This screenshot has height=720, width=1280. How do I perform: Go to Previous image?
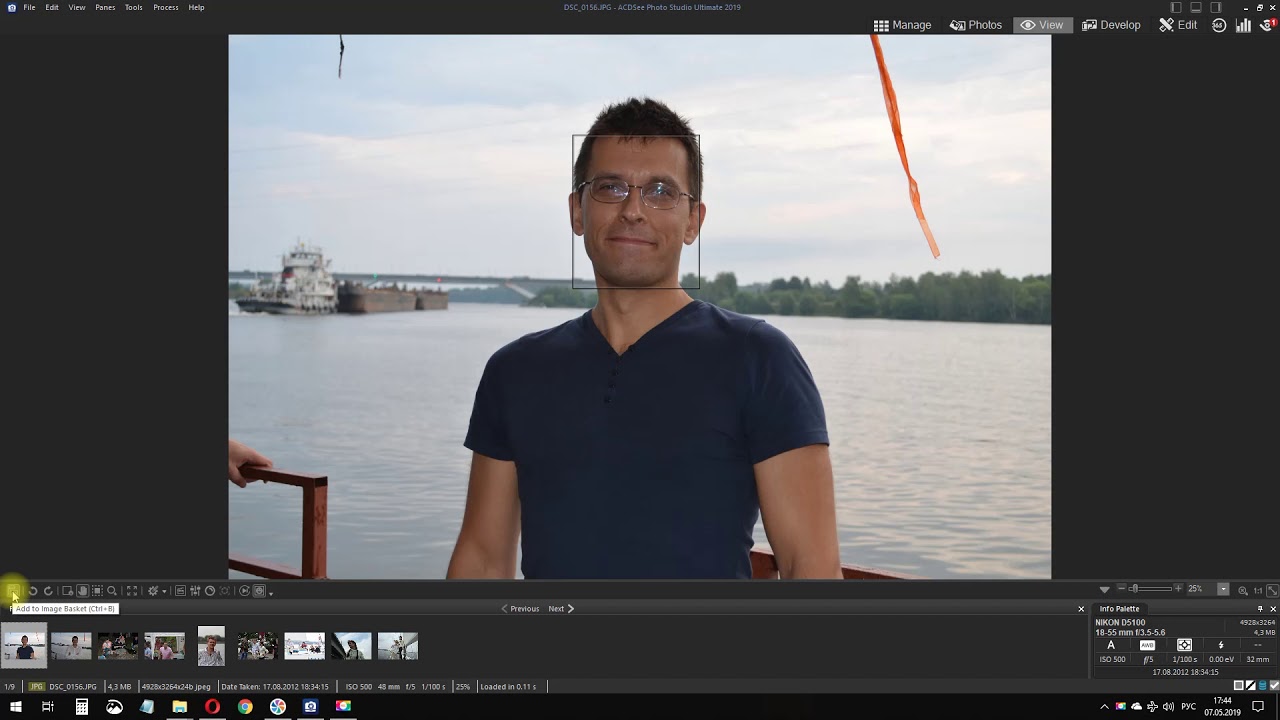pyautogui.click(x=520, y=608)
